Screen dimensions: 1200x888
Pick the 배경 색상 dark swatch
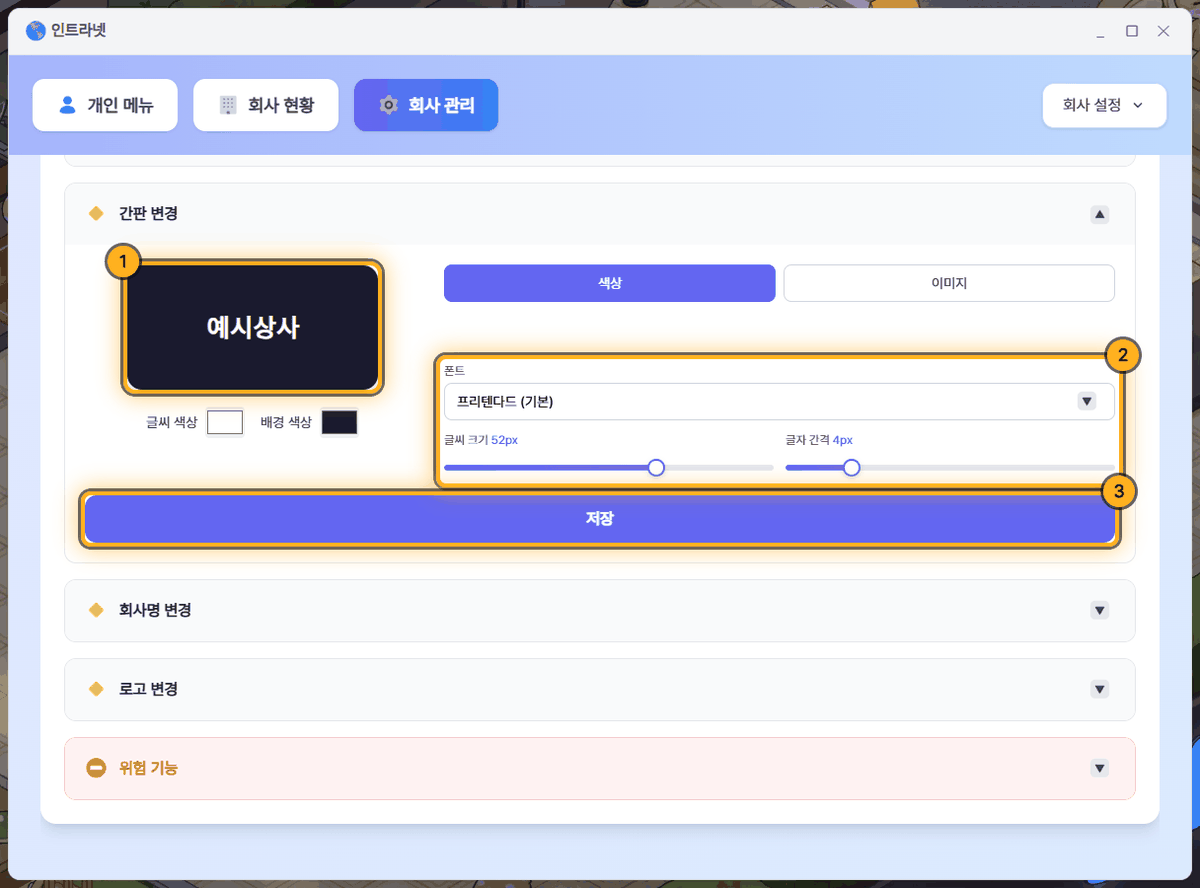[339, 422]
